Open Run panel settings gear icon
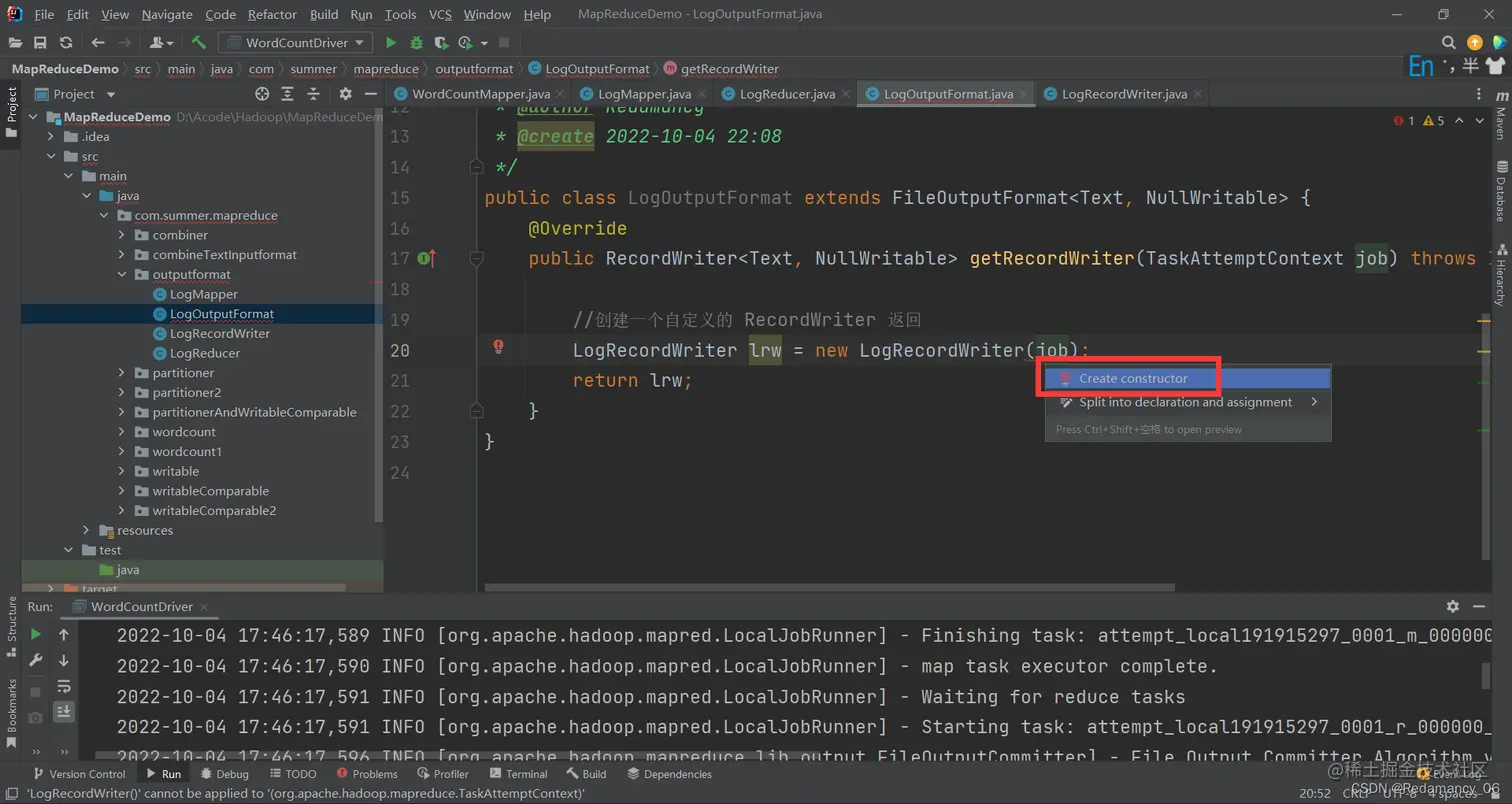The height and width of the screenshot is (804, 1512). coord(1453,606)
